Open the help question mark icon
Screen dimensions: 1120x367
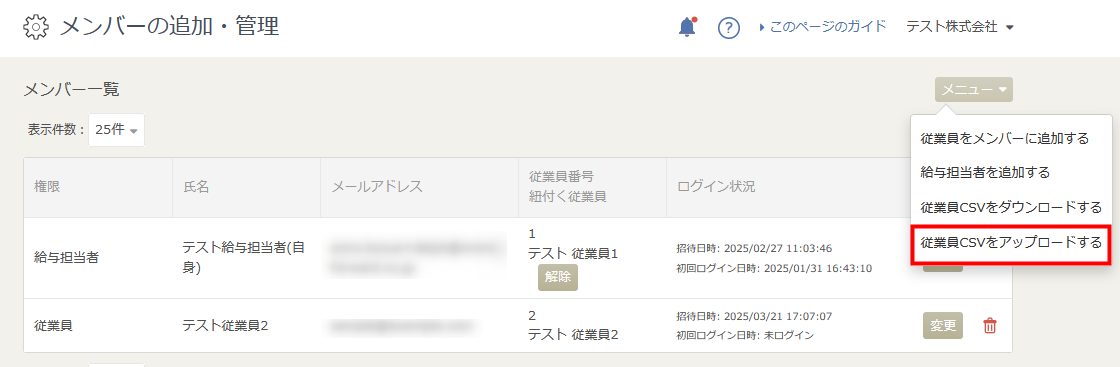[x=728, y=28]
